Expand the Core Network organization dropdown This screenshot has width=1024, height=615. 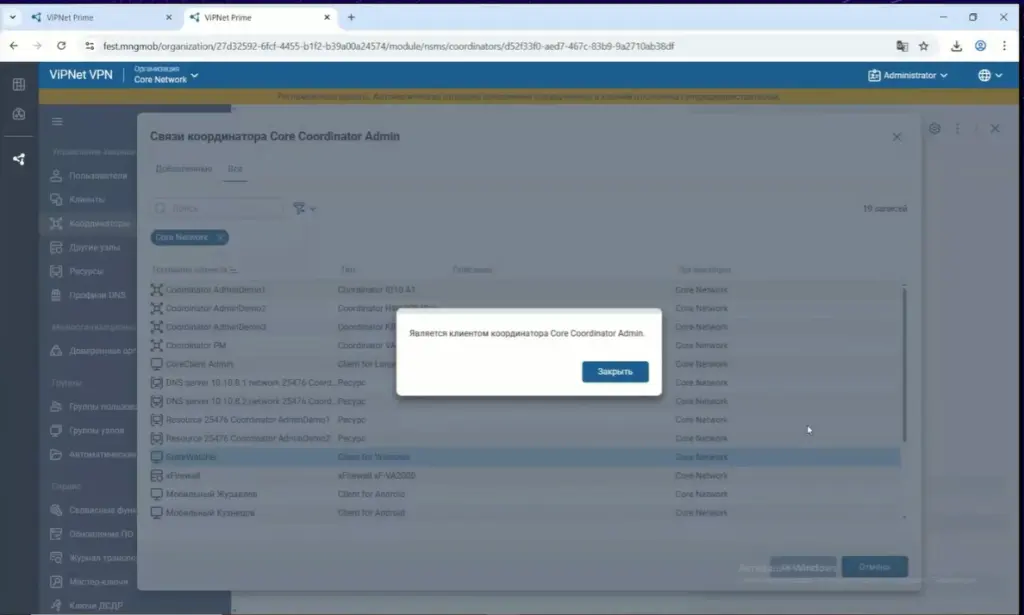[166, 75]
